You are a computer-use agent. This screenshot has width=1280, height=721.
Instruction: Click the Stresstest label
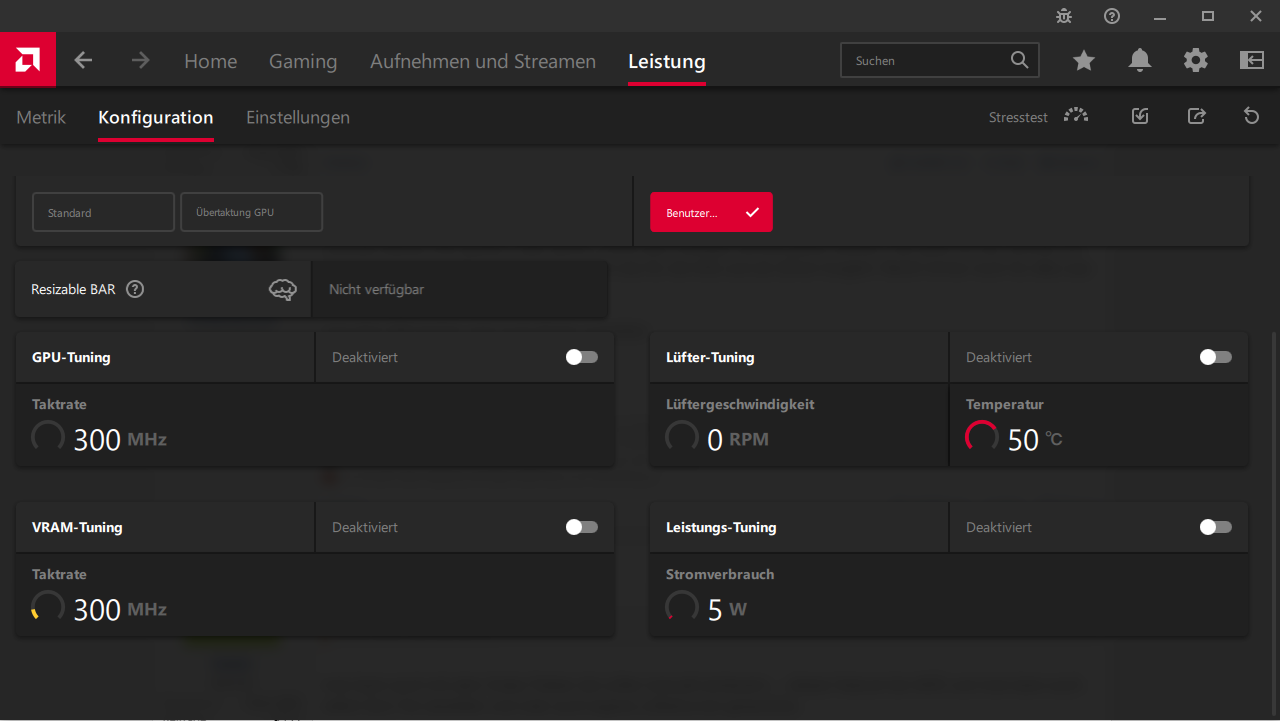[1018, 118]
